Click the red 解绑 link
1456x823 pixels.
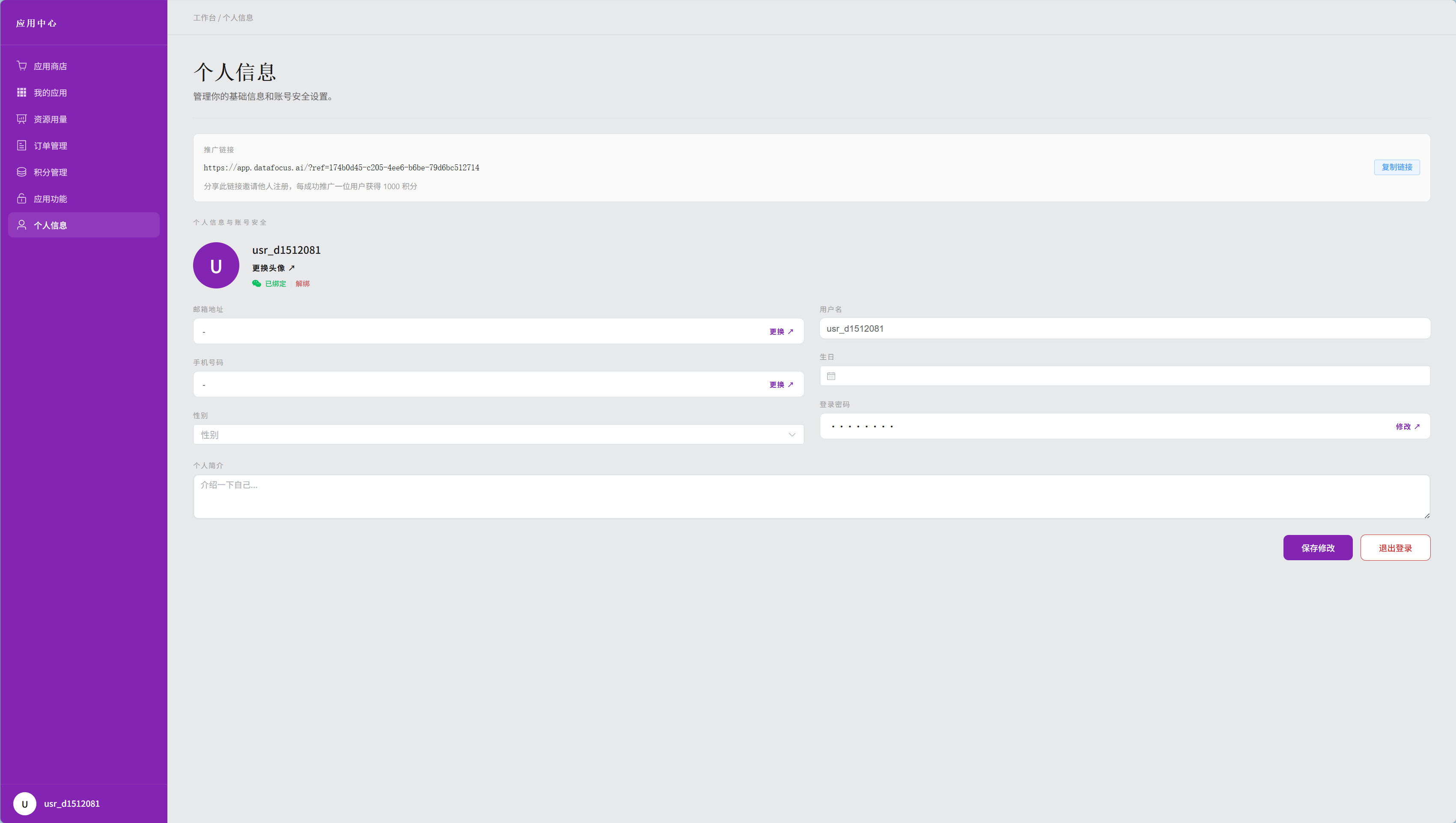[303, 284]
